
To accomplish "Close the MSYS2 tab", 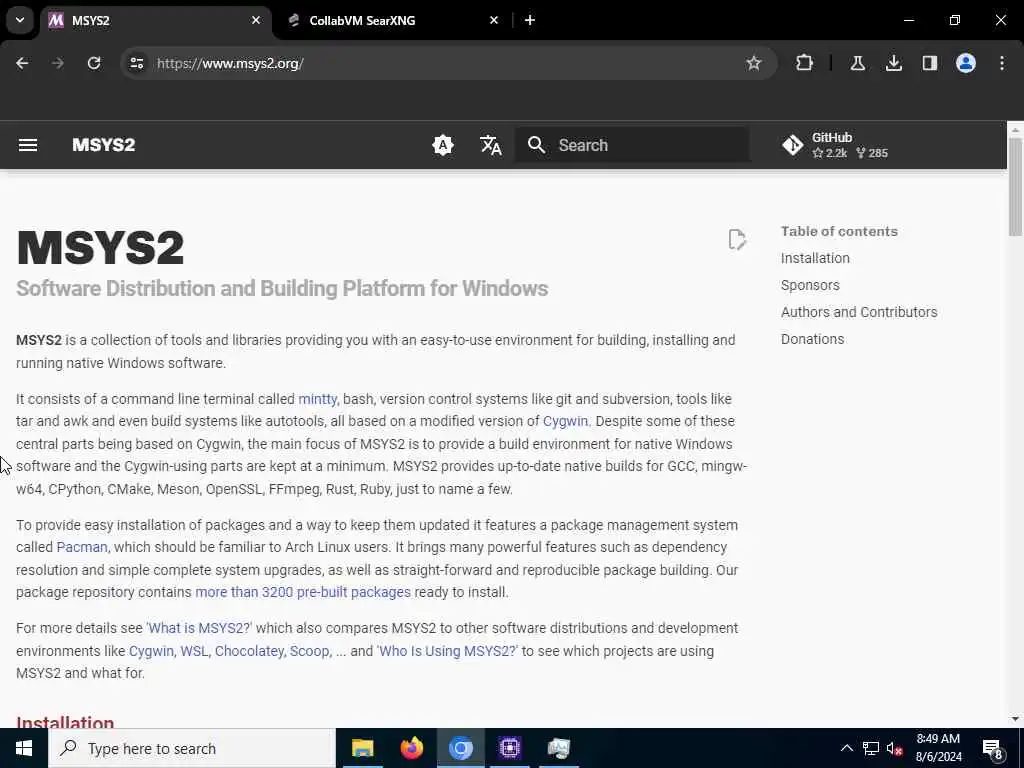I will click(x=256, y=20).
